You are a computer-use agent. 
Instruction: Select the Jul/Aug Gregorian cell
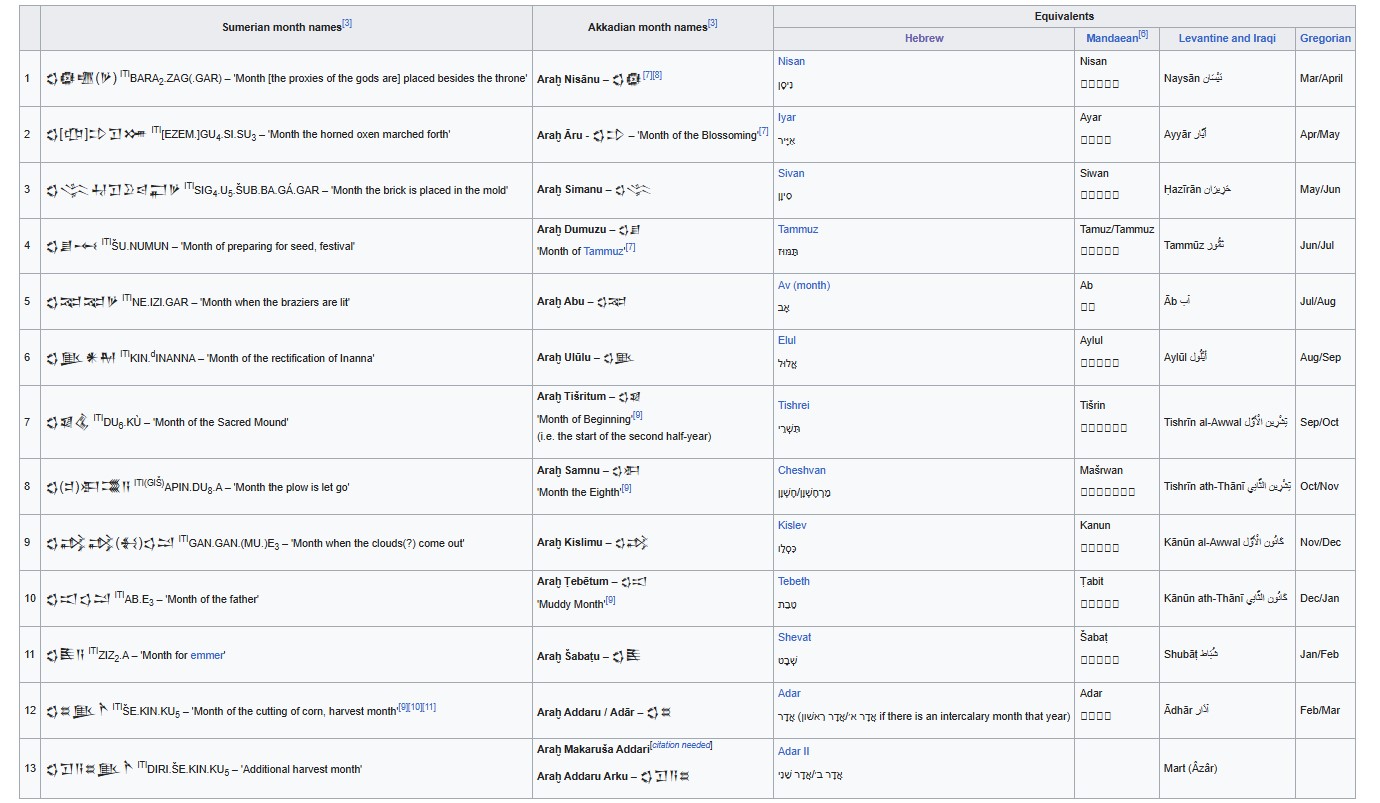1325,302
